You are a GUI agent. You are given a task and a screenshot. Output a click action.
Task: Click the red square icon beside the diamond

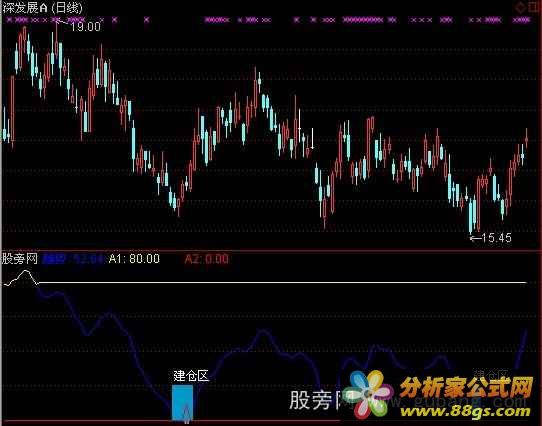click(533, 7)
